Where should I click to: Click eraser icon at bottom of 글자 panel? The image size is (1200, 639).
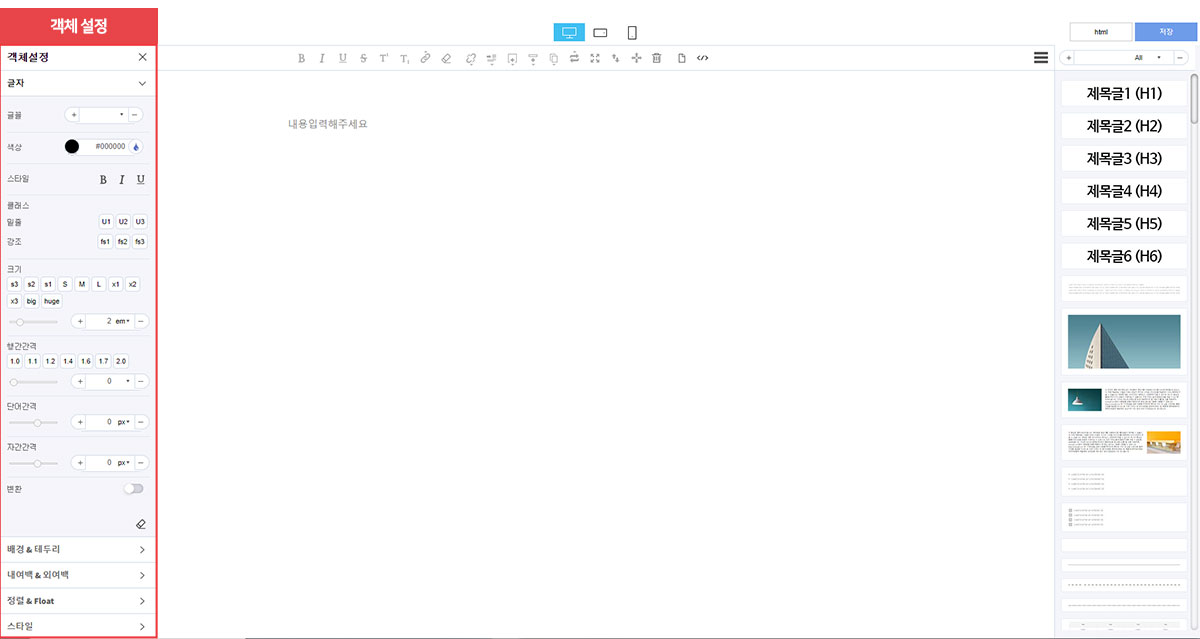(140, 524)
